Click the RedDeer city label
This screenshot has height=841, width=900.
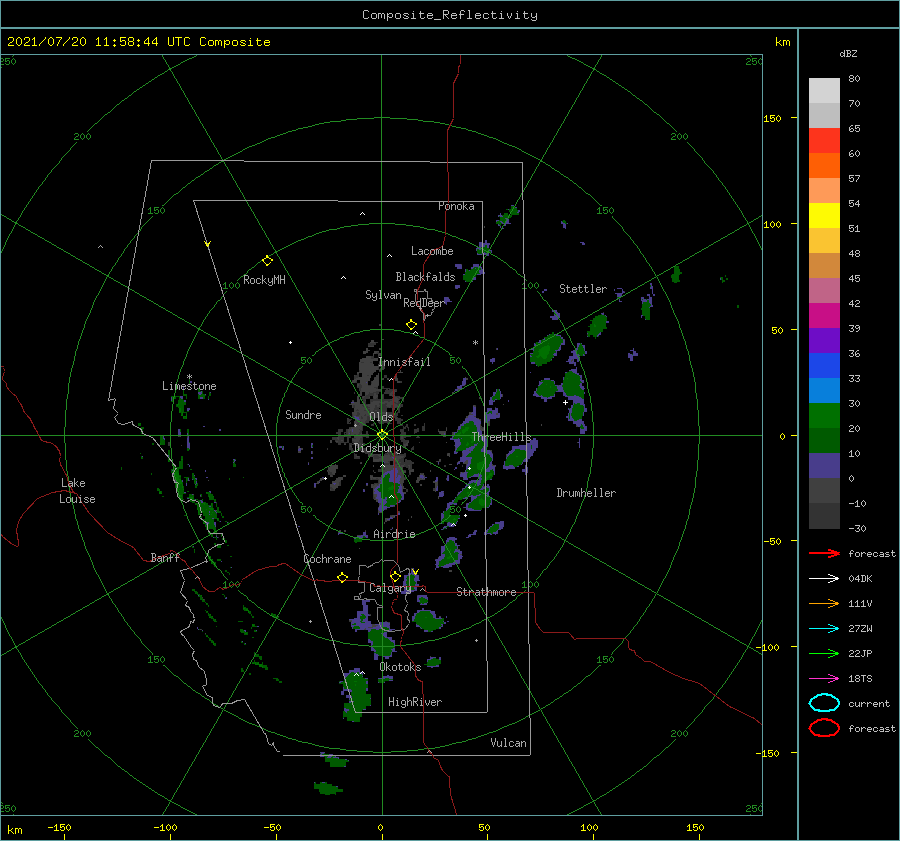[424, 303]
